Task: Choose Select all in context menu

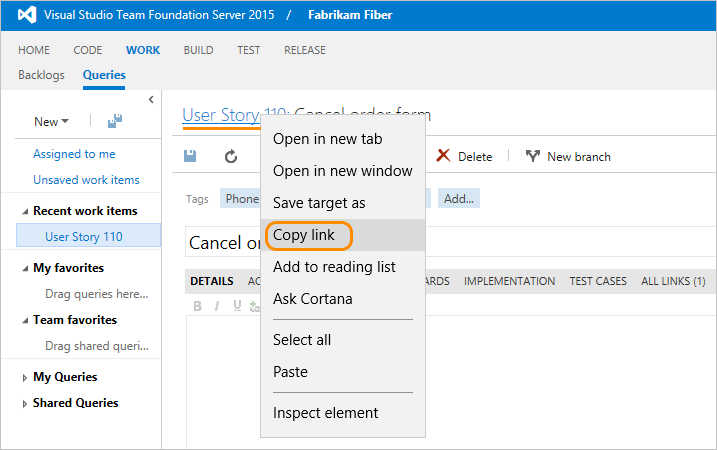Action: click(x=343, y=340)
